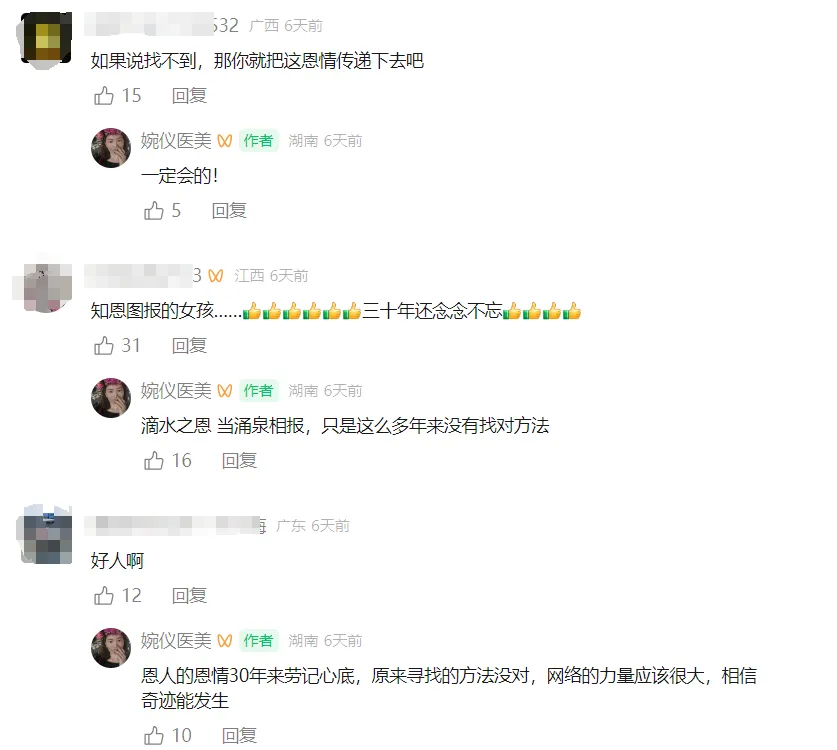
Task: Reply to author's '滴水之恩' comment
Action: pos(239,460)
